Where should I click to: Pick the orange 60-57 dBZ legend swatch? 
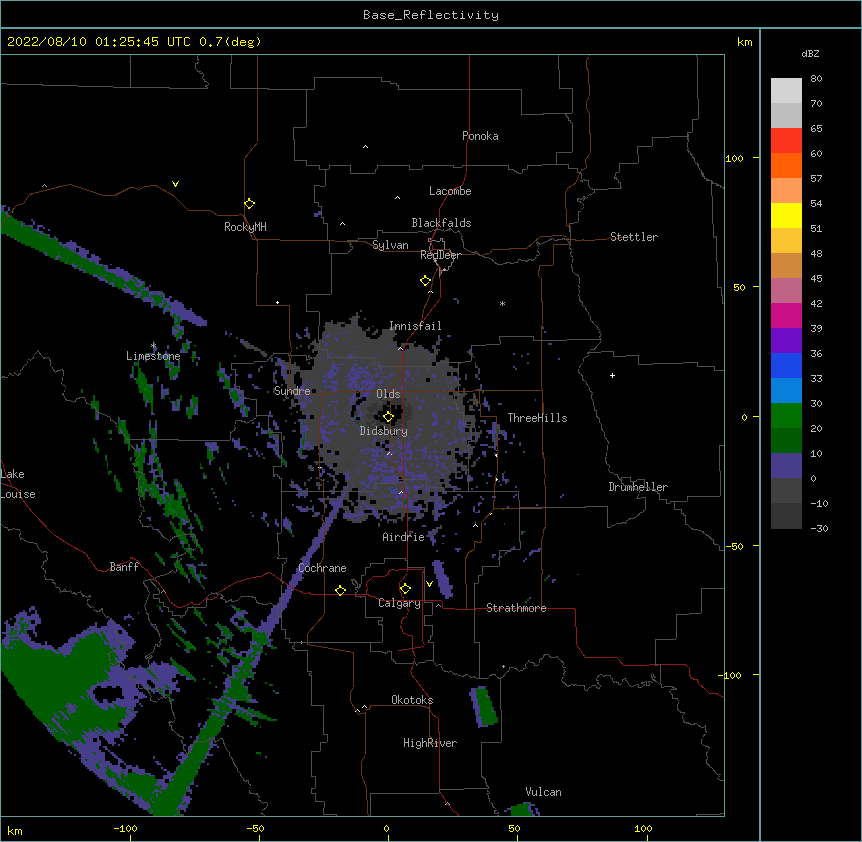[x=786, y=165]
